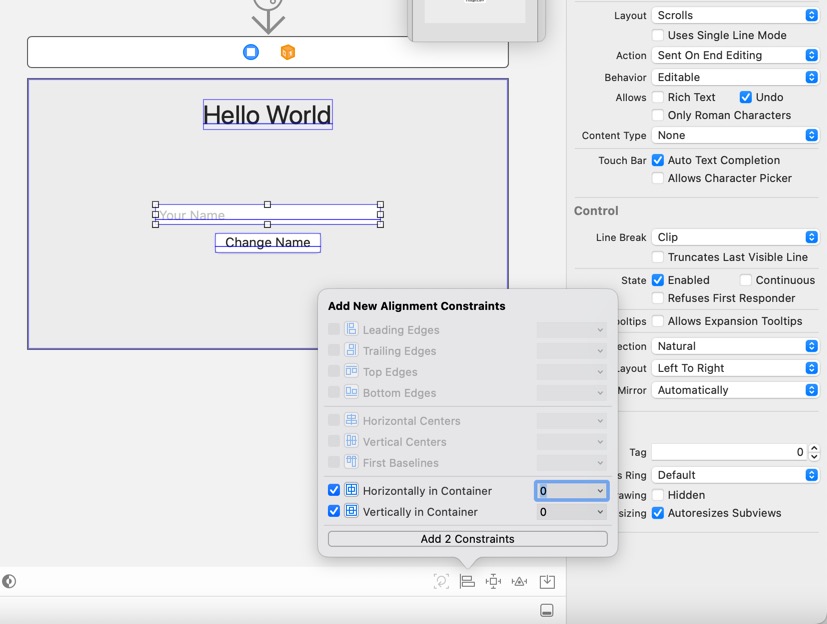Enable Rich Text checkbox
This screenshot has height=624, width=827.
658,97
